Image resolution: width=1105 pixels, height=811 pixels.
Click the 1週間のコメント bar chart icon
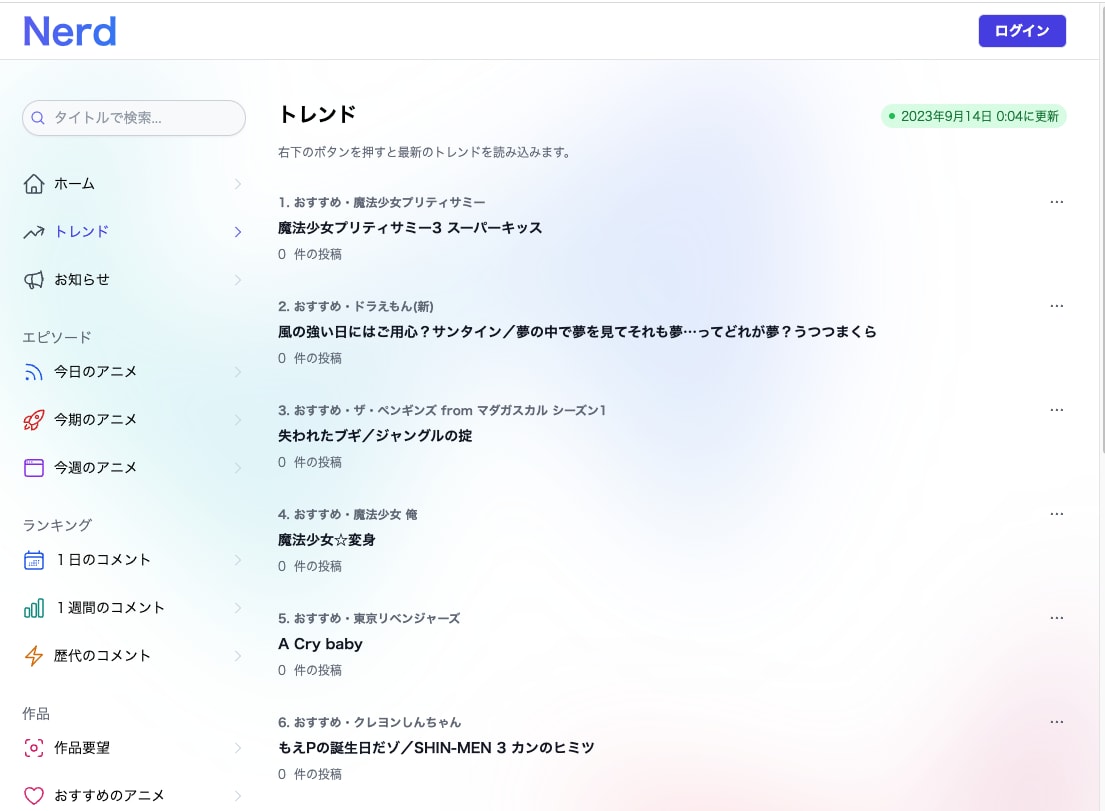point(34,608)
